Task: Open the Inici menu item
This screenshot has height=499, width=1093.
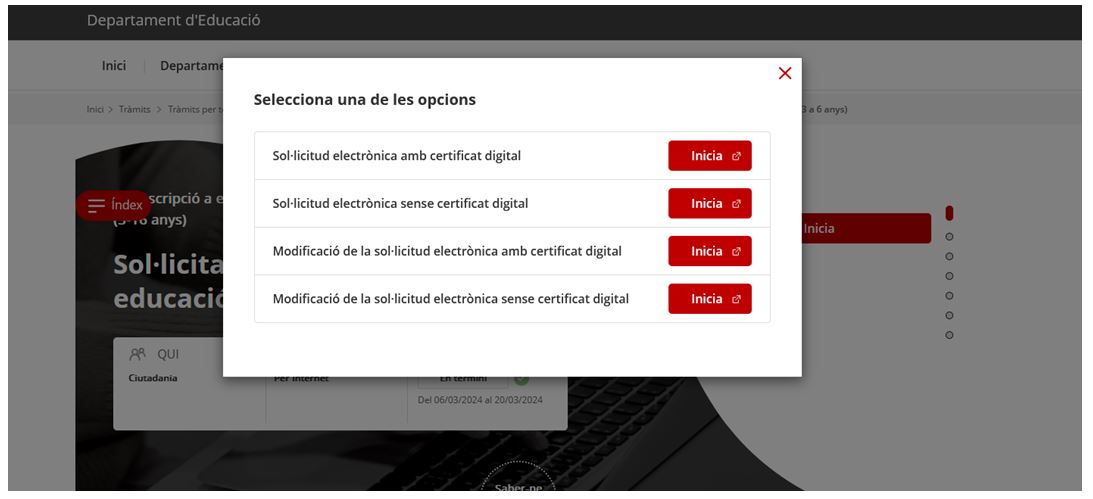Action: 114,65
